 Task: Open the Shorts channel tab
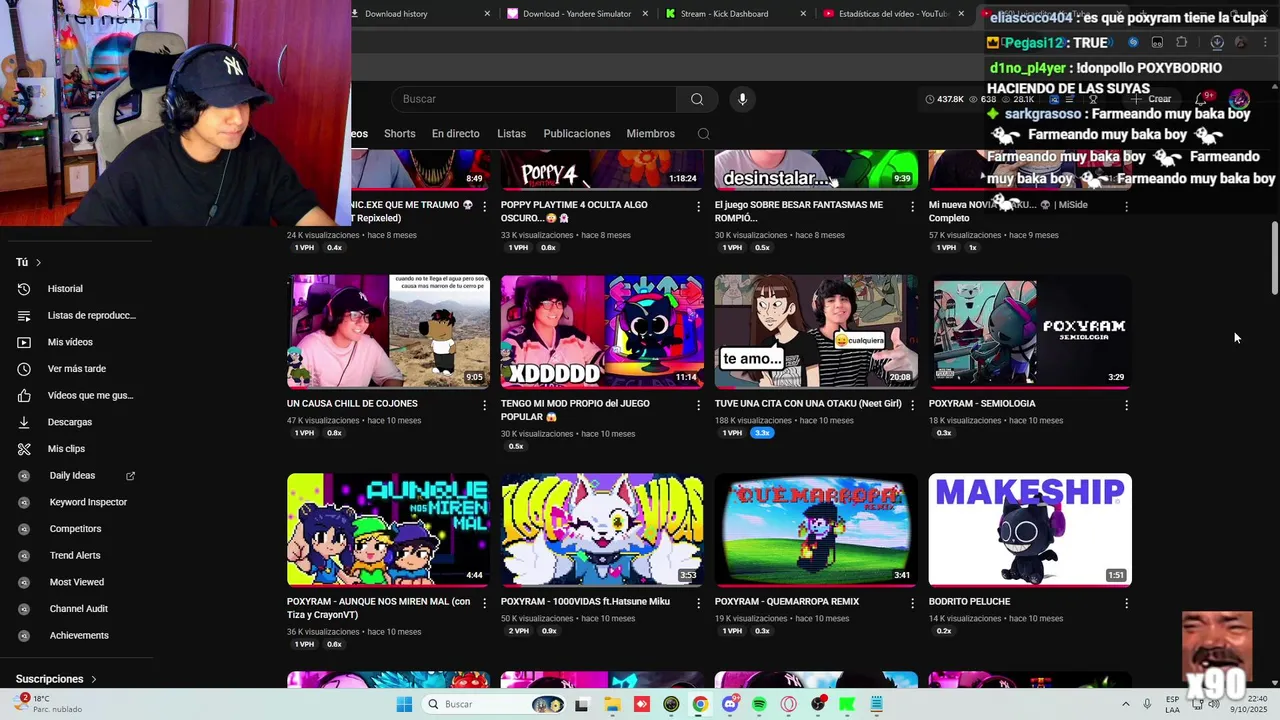click(x=399, y=134)
